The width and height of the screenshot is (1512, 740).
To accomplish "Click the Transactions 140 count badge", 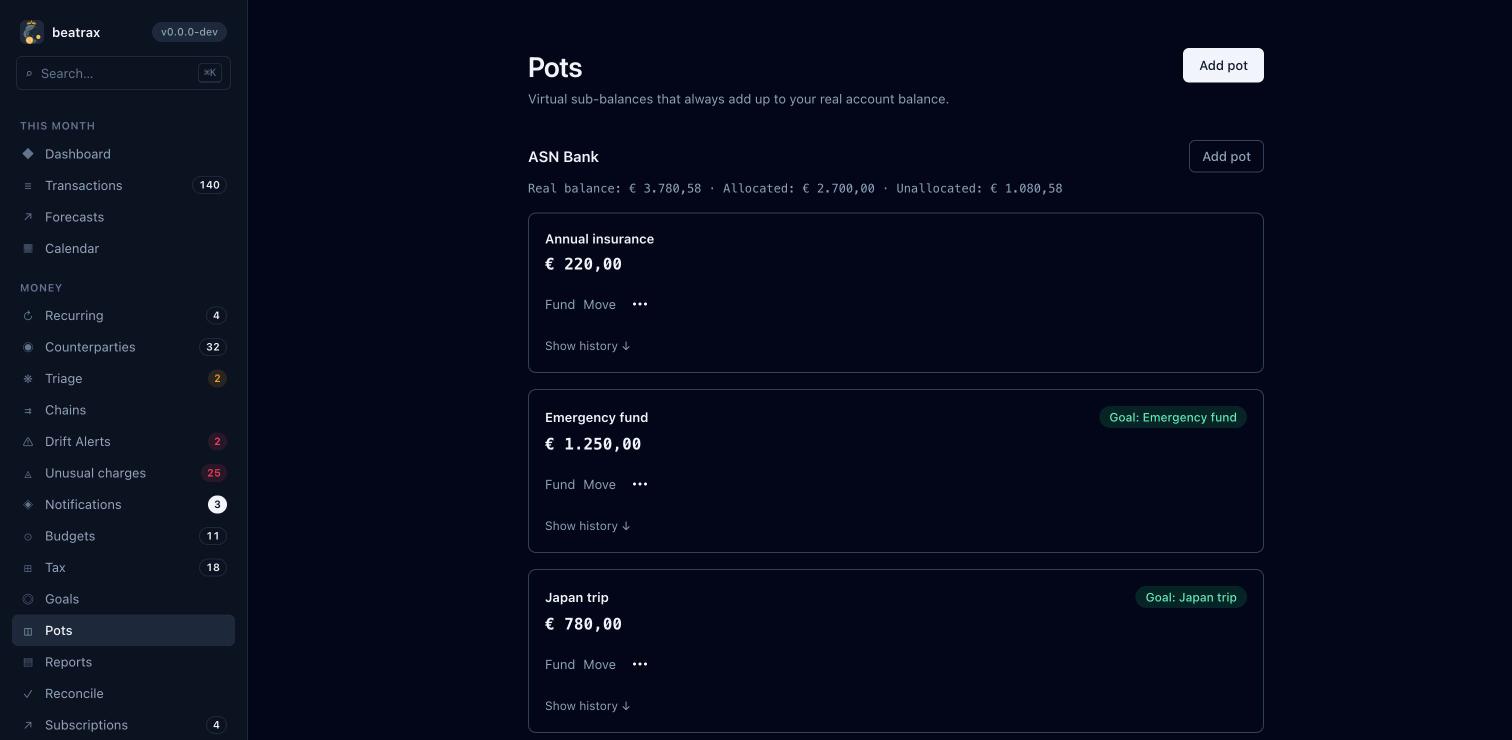I will pos(209,185).
